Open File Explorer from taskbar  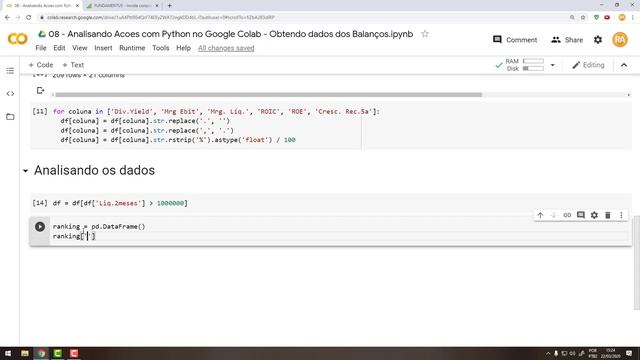25,353
